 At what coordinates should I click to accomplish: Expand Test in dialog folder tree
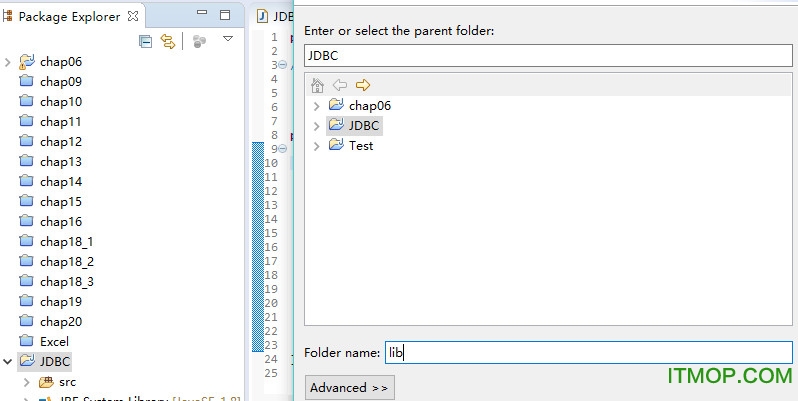pos(317,146)
